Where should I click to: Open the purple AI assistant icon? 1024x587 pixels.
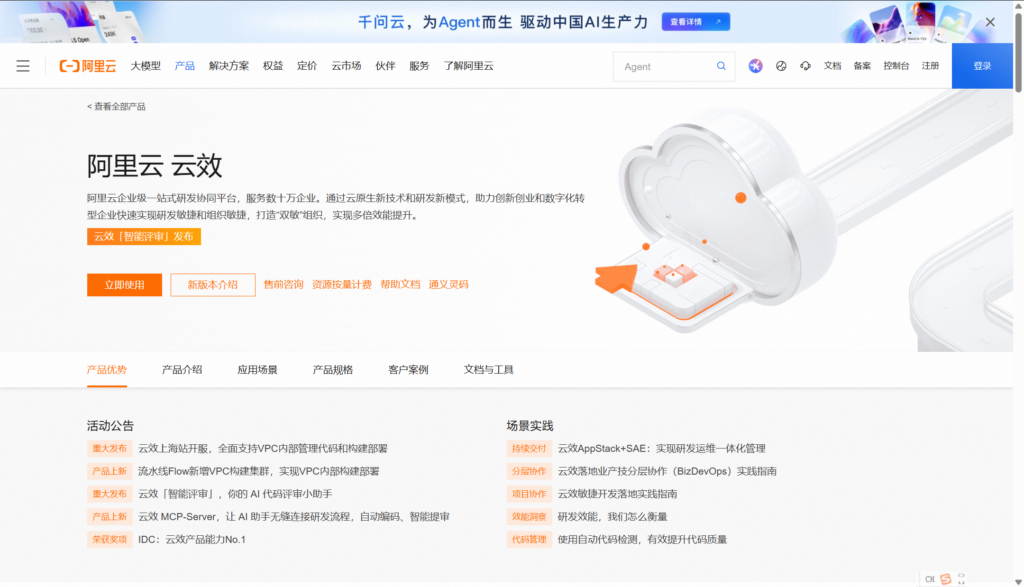(755, 66)
